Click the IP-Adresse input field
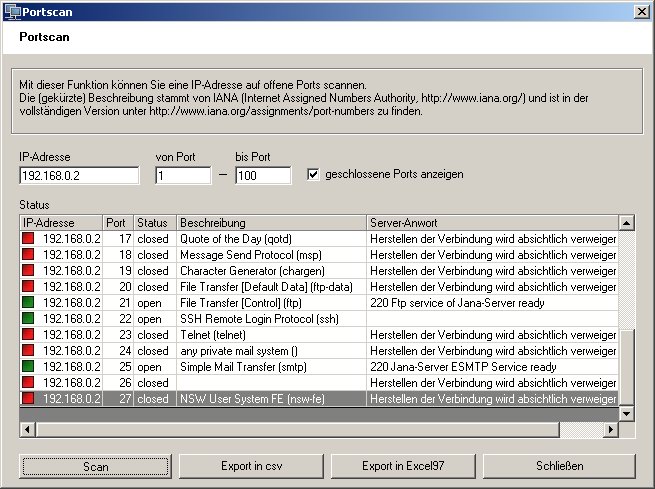The width and height of the screenshot is (655, 489). click(79, 175)
